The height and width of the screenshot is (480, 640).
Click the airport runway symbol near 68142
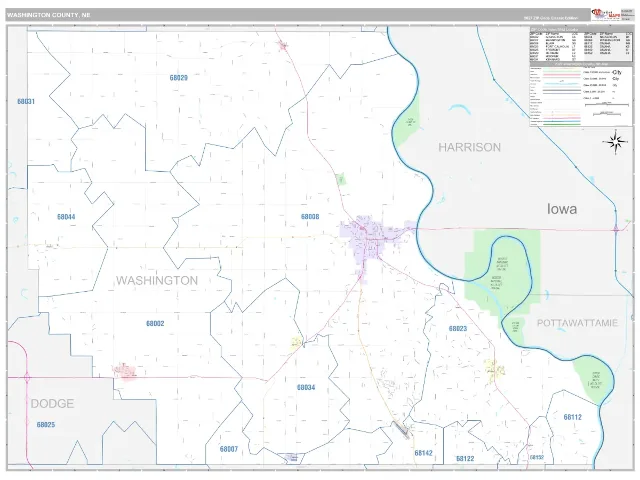pos(401,430)
